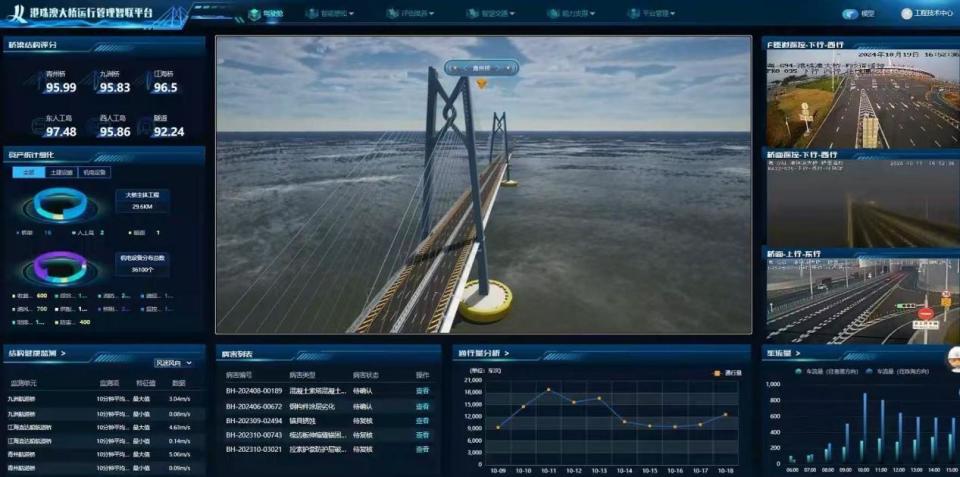This screenshot has height=477, width=960.
Task: Open the 能力支撑 dropdown arrow
Action: click(x=593, y=13)
